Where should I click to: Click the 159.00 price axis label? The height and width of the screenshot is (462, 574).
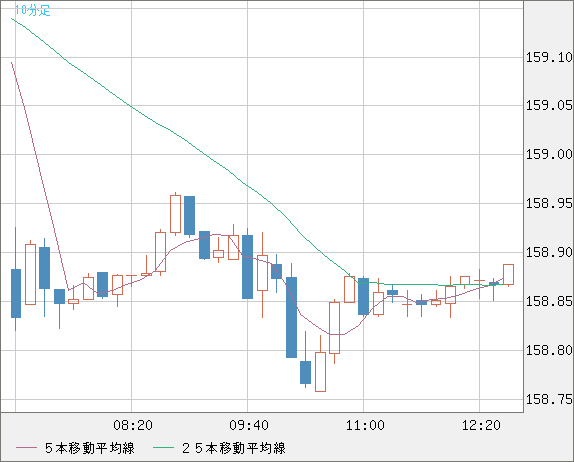click(549, 154)
